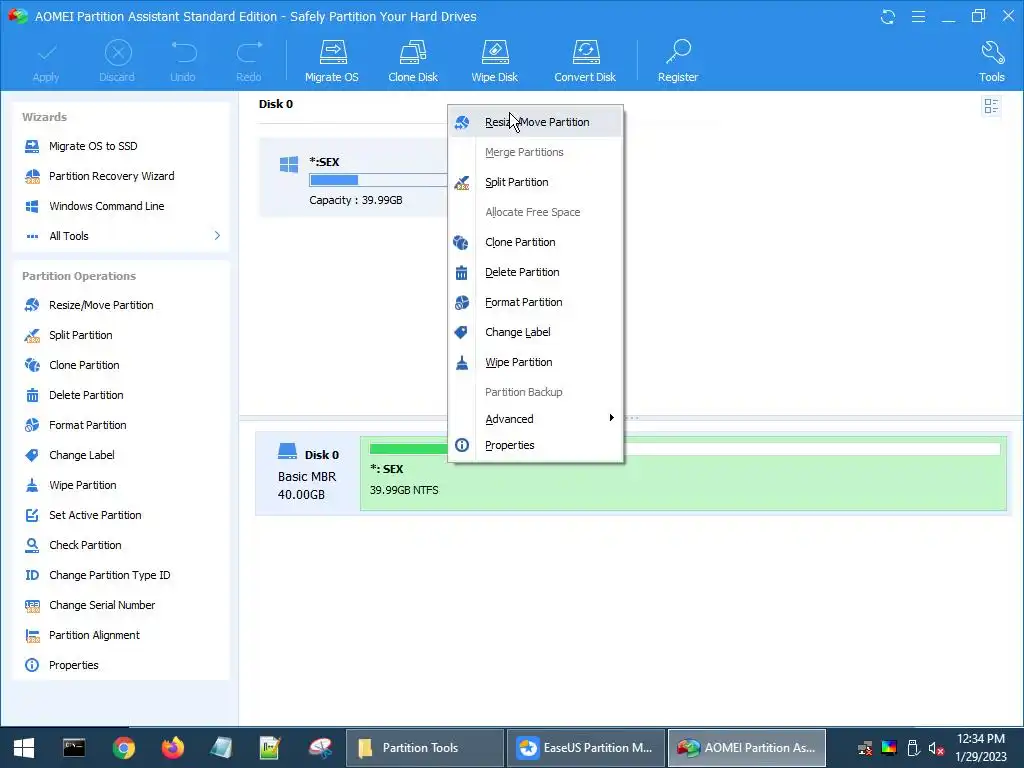This screenshot has width=1024, height=768.
Task: Launch Chrome from the taskbar
Action: 123,748
